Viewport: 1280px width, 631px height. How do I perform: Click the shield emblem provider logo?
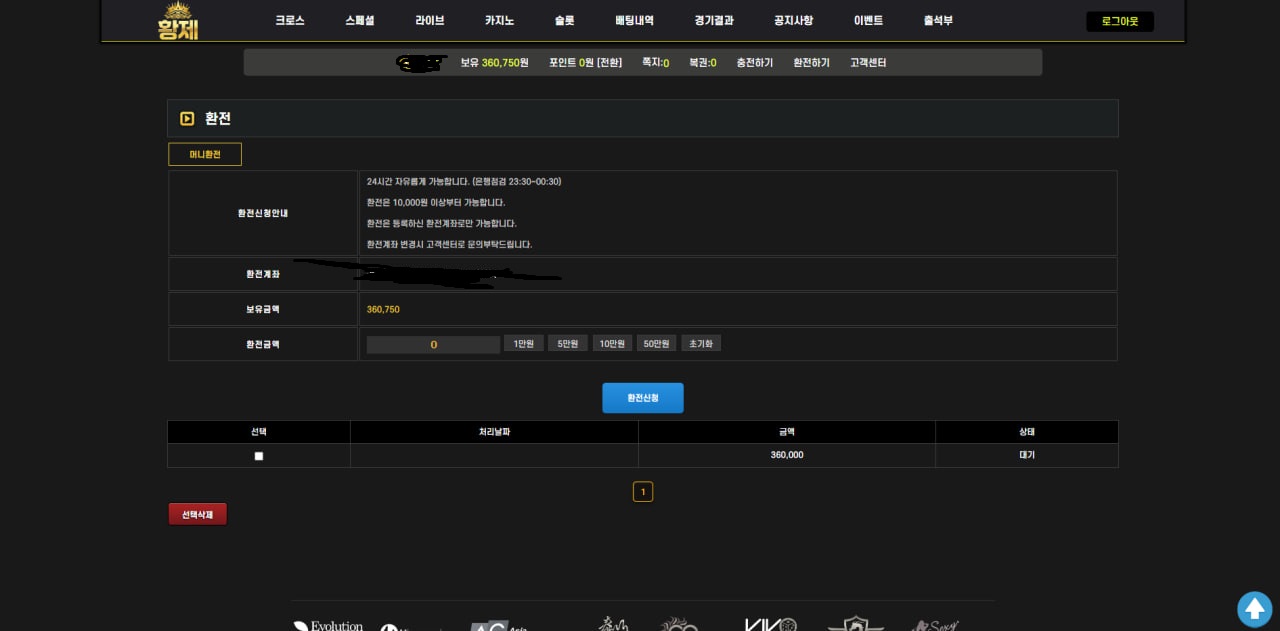point(855,624)
